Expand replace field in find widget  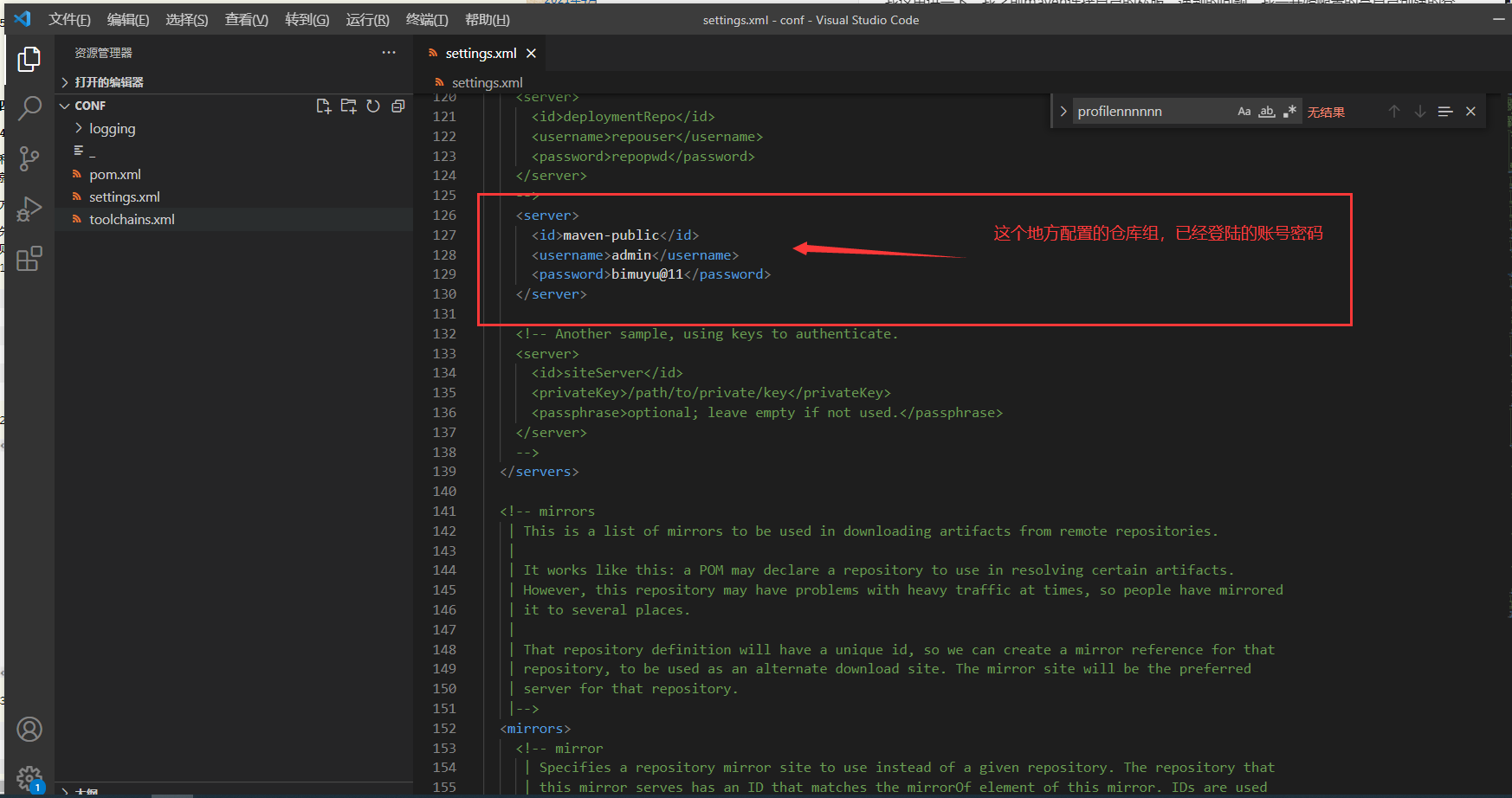(1063, 112)
